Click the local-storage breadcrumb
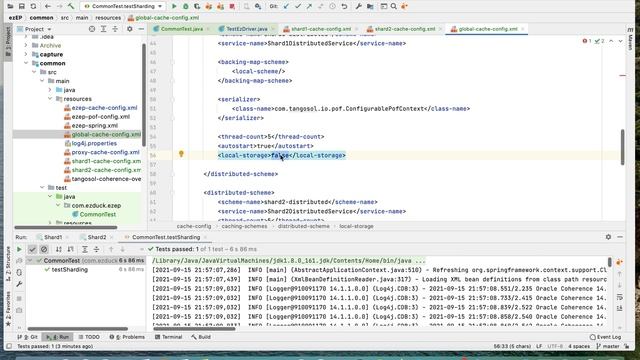 356,226
